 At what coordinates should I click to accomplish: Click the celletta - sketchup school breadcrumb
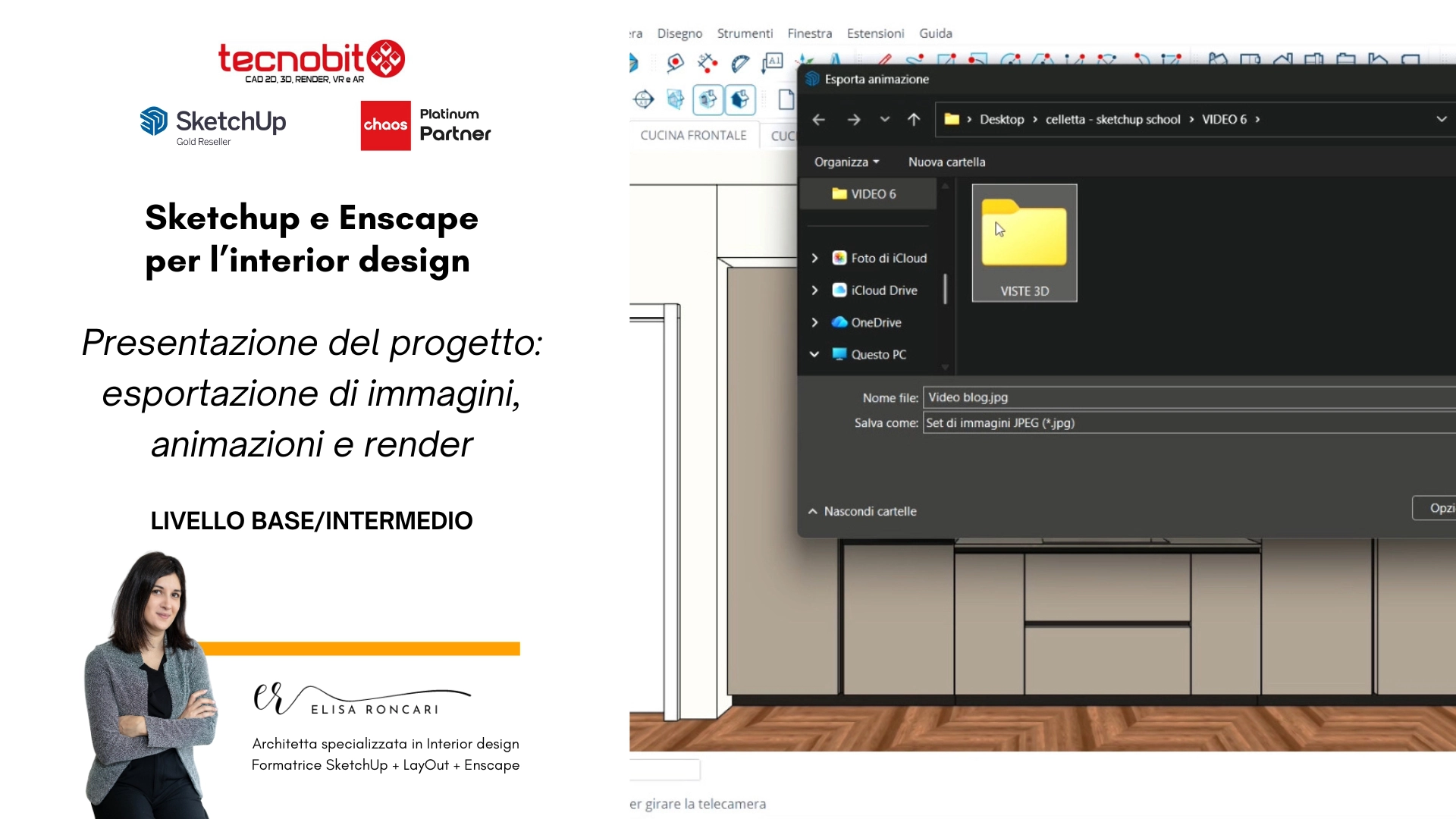coord(1112,119)
